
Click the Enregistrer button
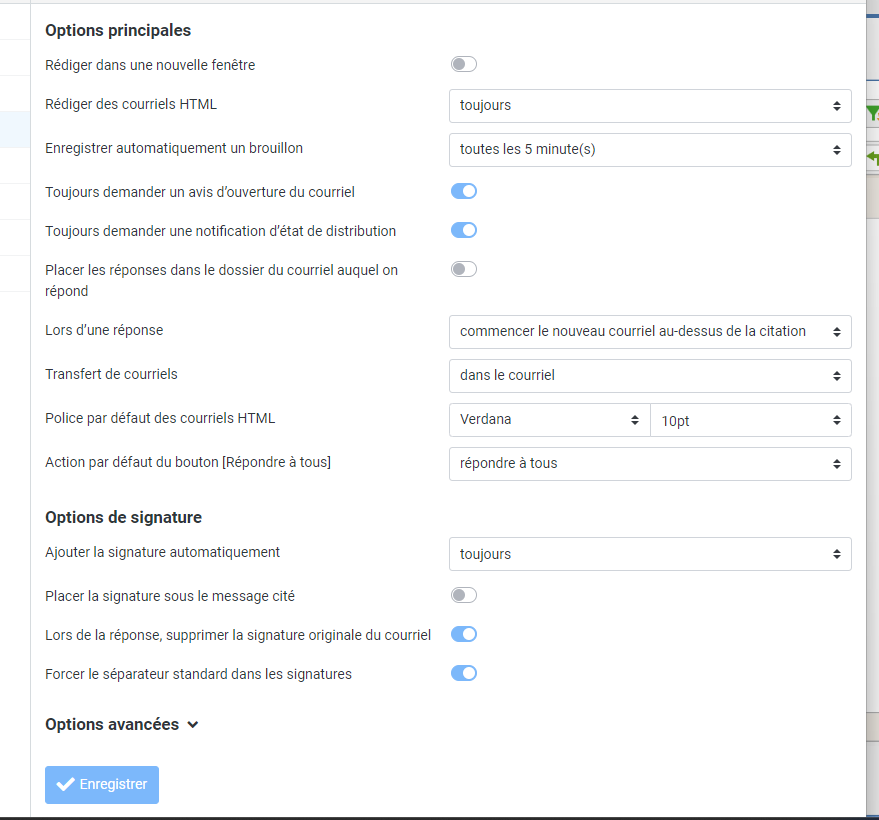pyautogui.click(x=102, y=785)
